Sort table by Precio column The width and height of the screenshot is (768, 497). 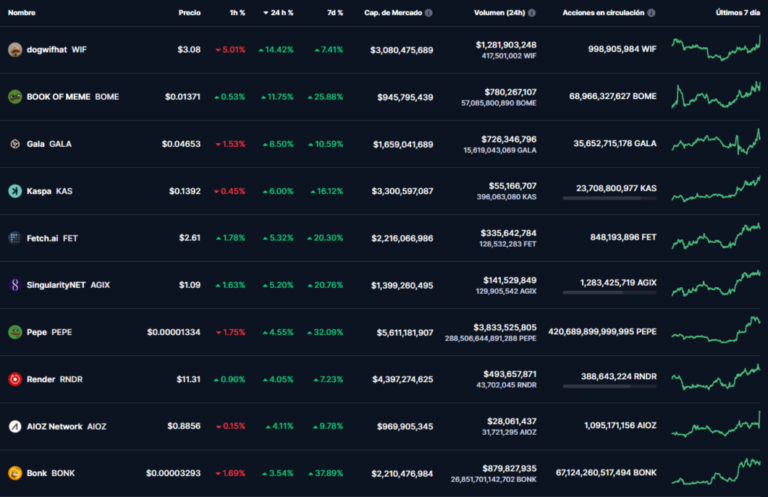190,13
